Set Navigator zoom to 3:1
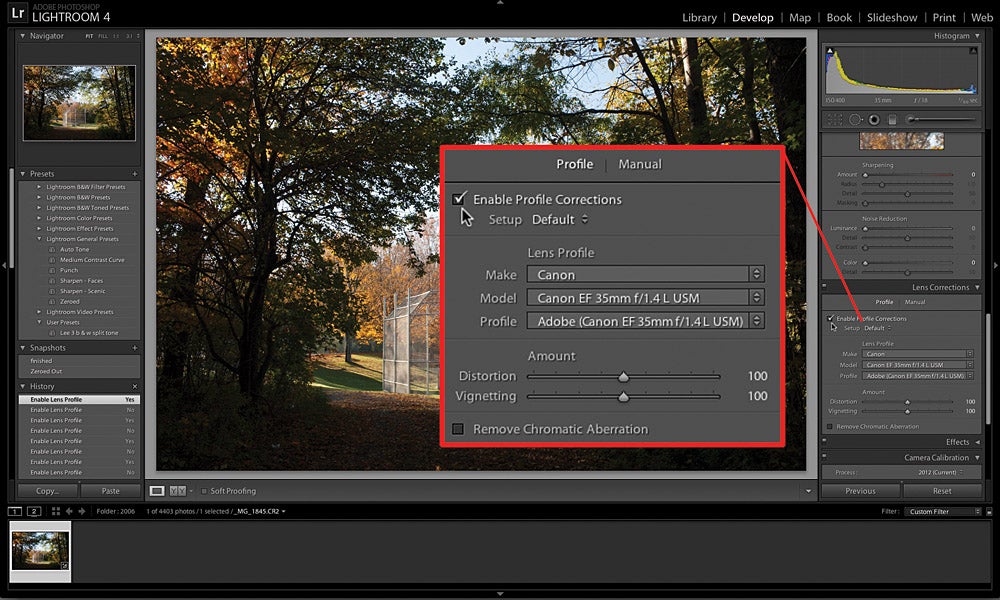 click(x=129, y=36)
